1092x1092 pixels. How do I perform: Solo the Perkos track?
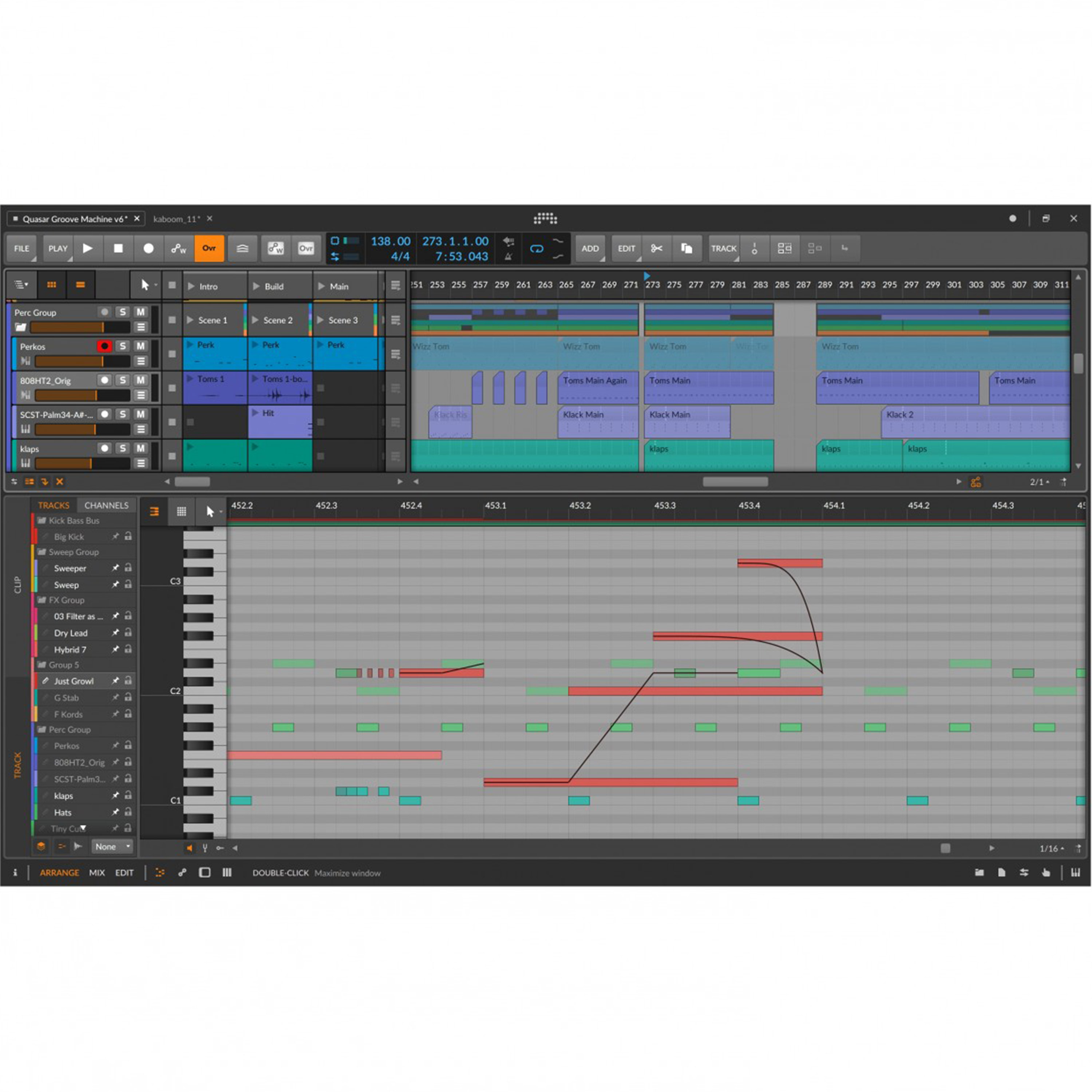tap(123, 346)
